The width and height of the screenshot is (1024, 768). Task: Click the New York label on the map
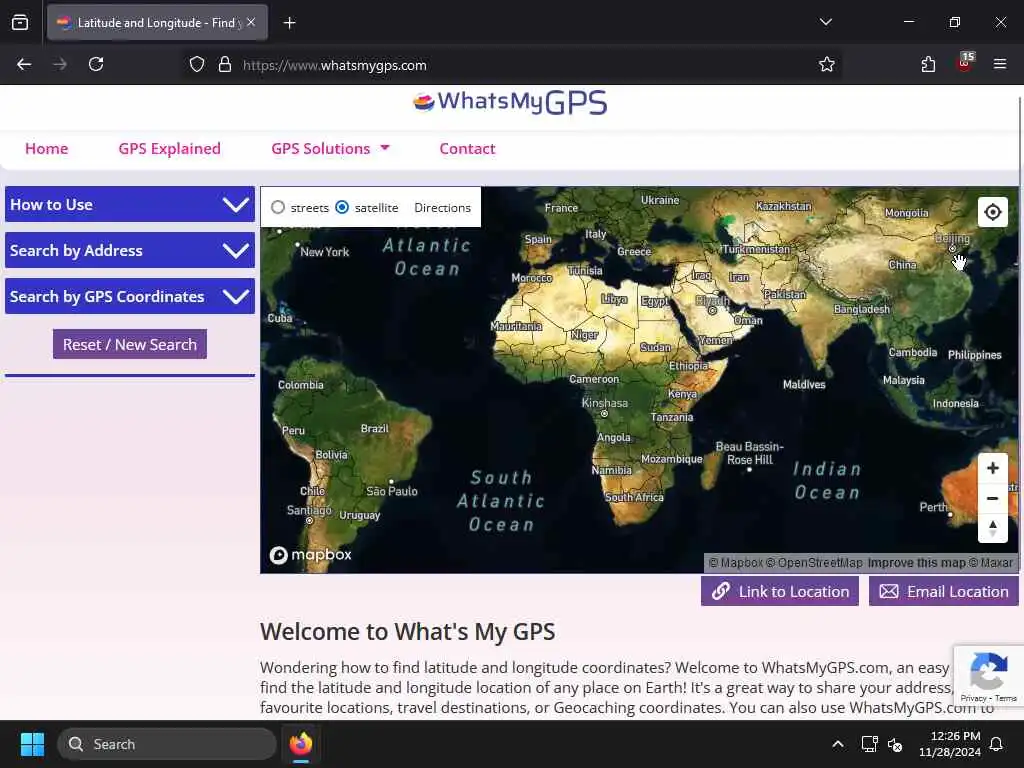pyautogui.click(x=325, y=251)
